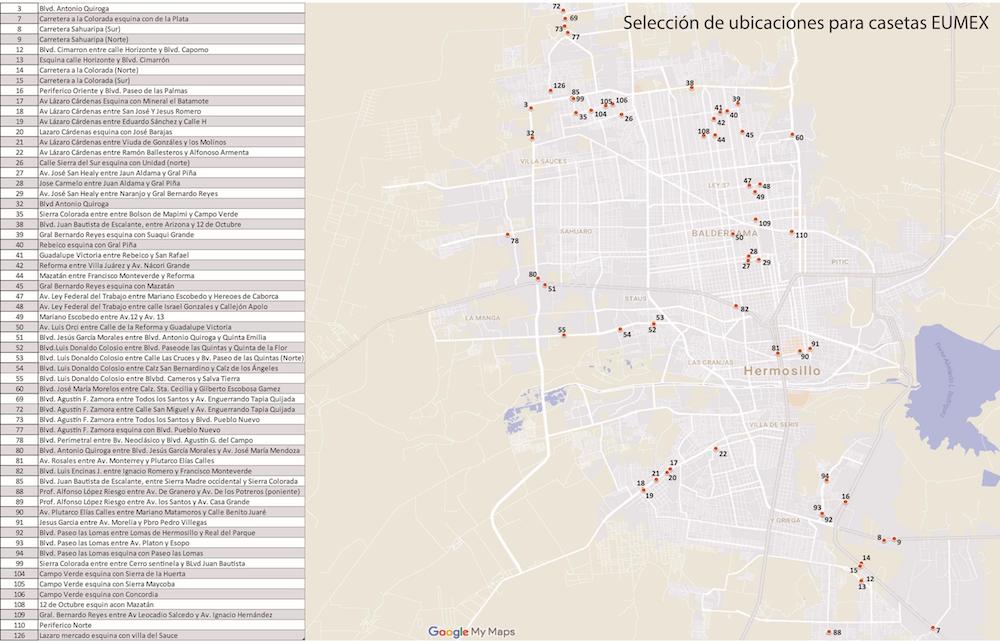Click the Hermosillo city label

tap(788, 371)
